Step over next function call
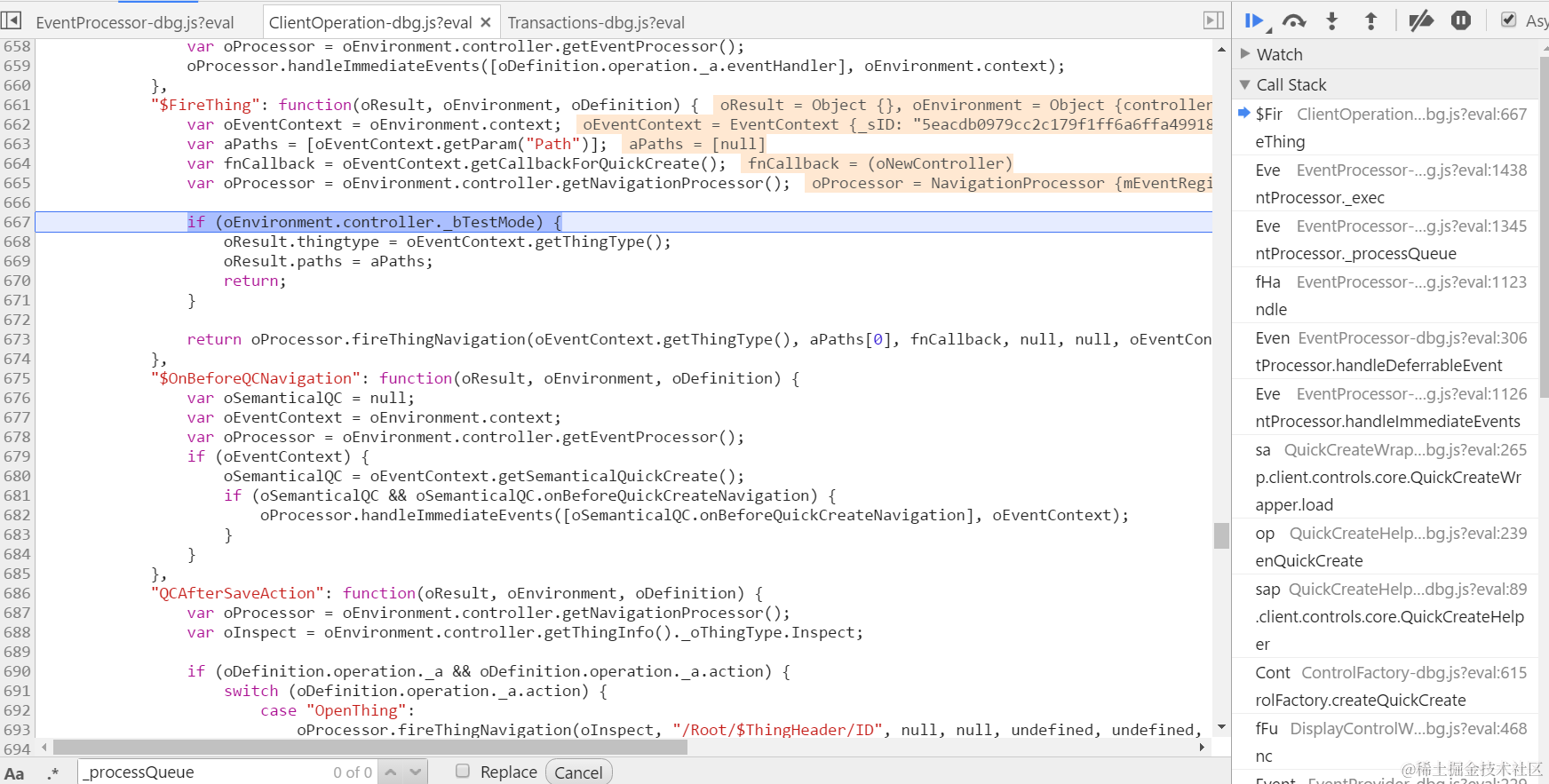Viewport: 1549px width, 784px height. (1294, 21)
